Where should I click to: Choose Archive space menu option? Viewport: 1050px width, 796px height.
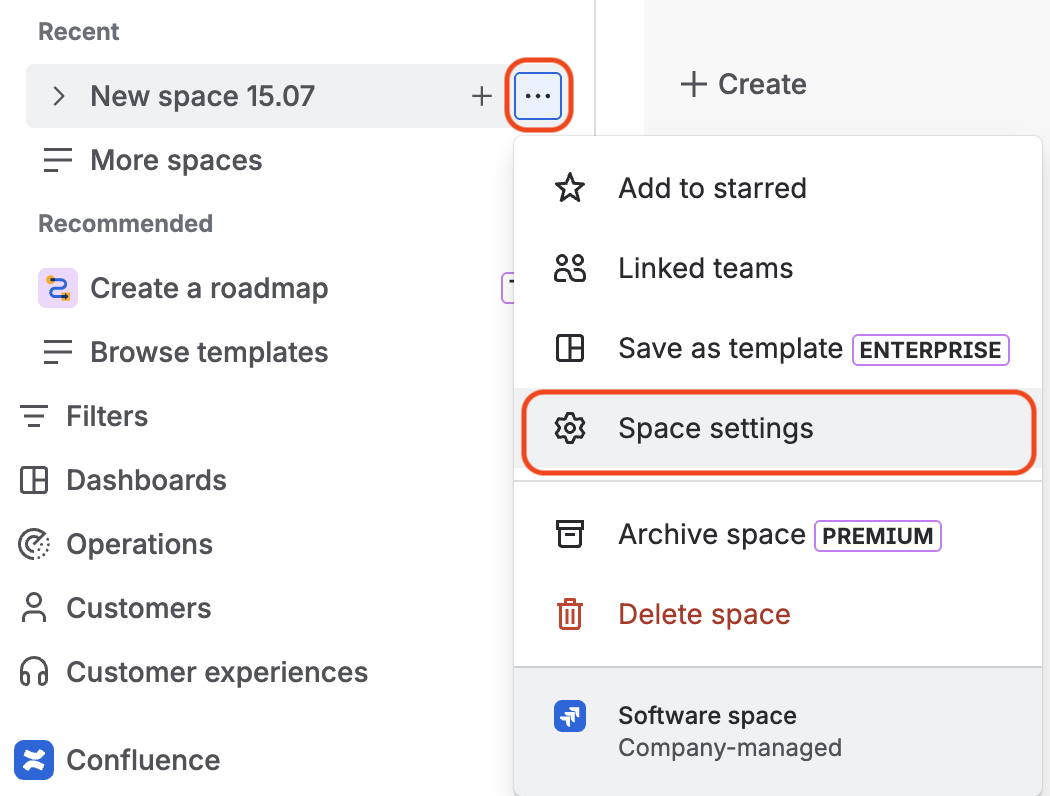click(777, 535)
